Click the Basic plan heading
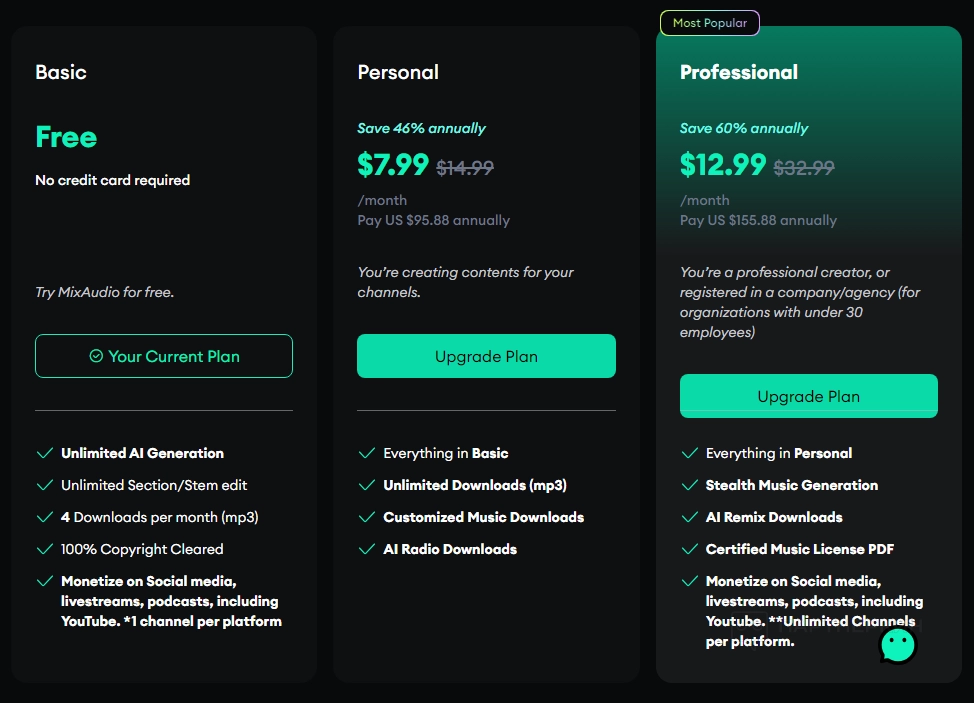 pos(61,72)
